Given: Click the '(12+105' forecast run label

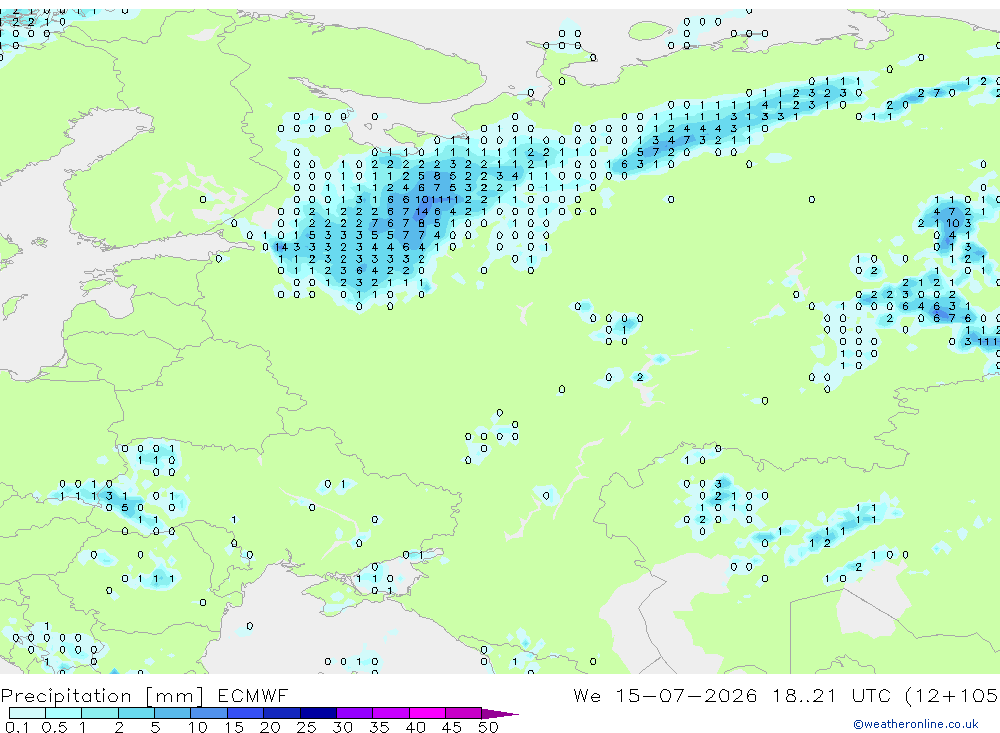Looking at the screenshot, I should pyautogui.click(x=952, y=695).
